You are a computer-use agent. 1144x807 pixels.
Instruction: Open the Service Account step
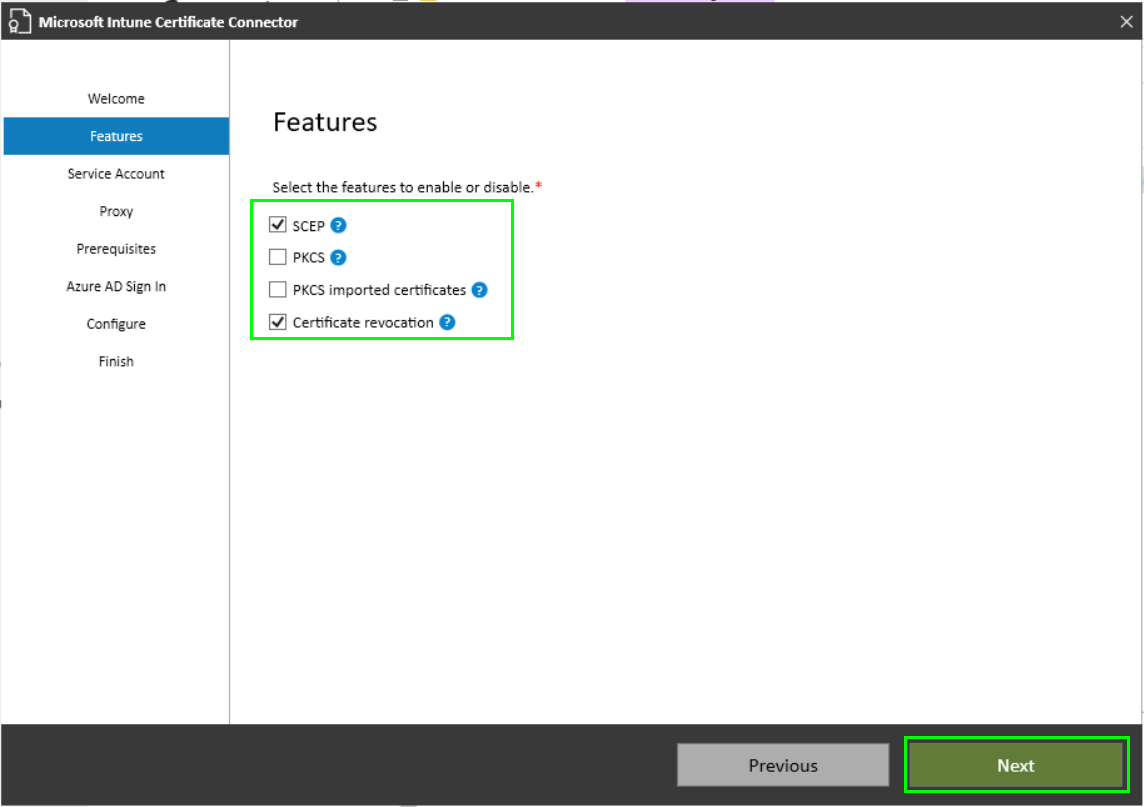pyautogui.click(x=116, y=174)
